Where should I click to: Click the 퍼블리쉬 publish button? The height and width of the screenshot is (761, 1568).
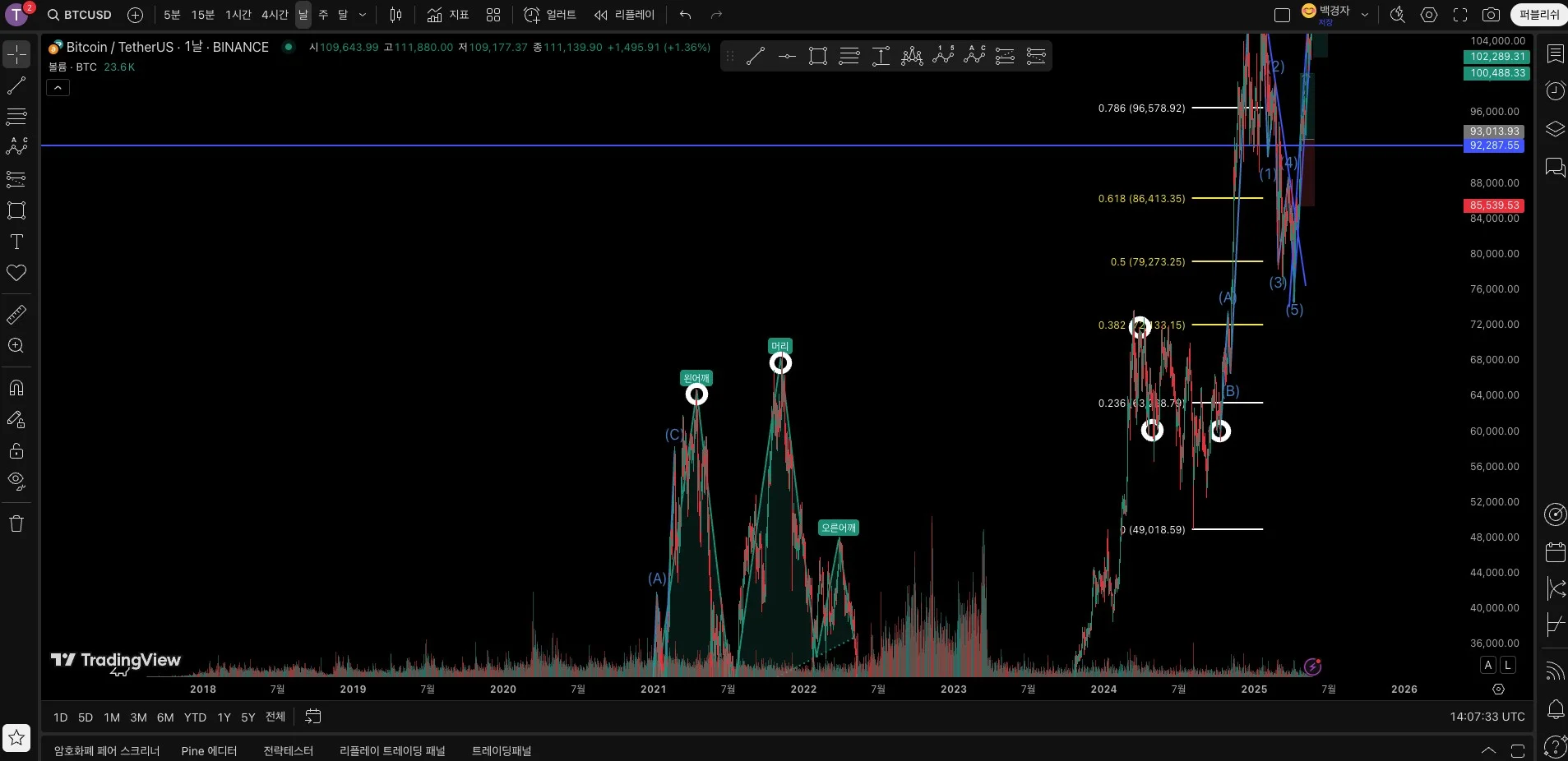pyautogui.click(x=1538, y=15)
